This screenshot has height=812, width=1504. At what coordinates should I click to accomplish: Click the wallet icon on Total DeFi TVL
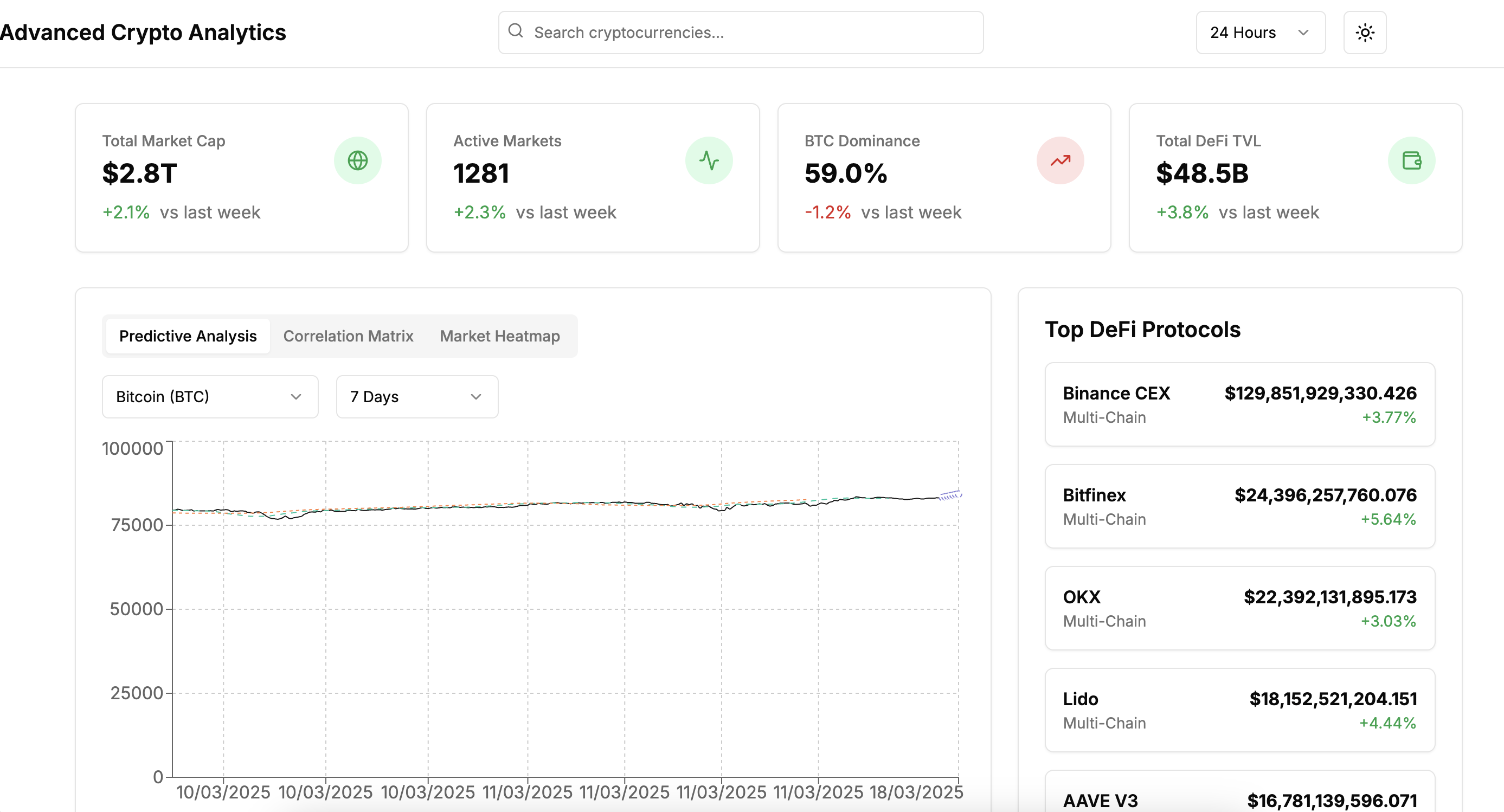point(1411,160)
